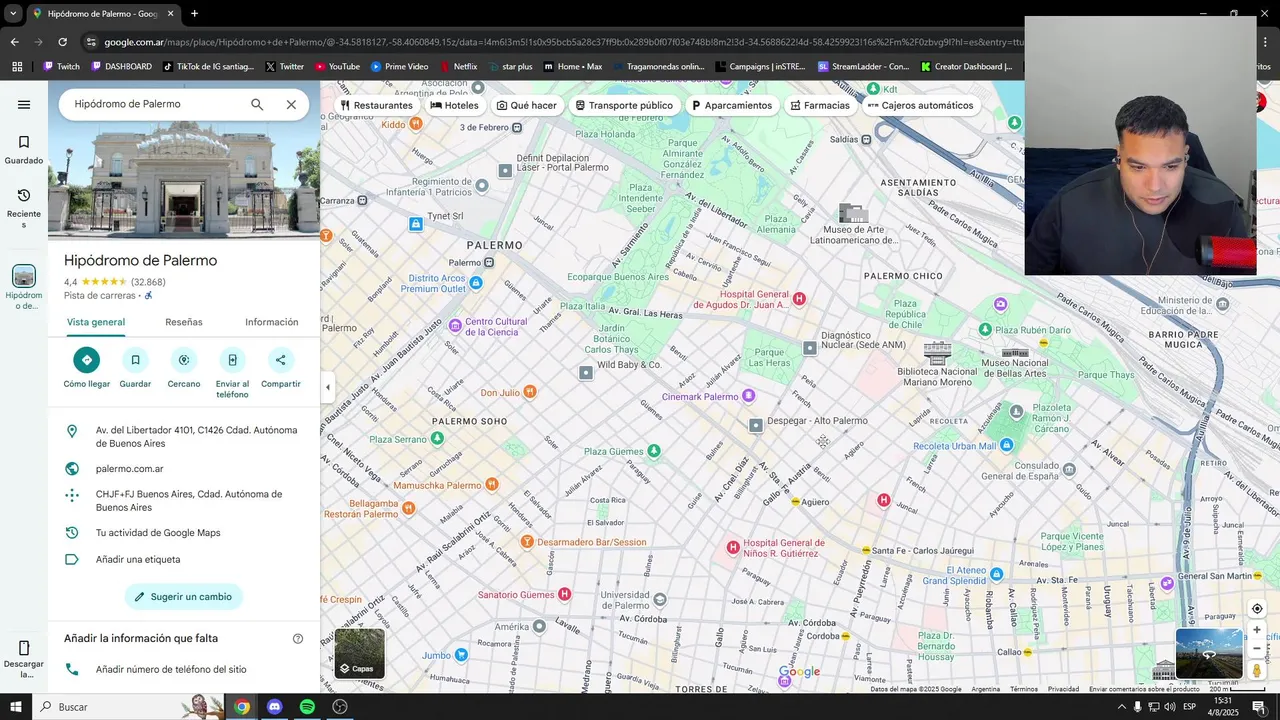Open the Twitch bookmark
Viewport: 1280px width, 720px height.
[x=61, y=67]
